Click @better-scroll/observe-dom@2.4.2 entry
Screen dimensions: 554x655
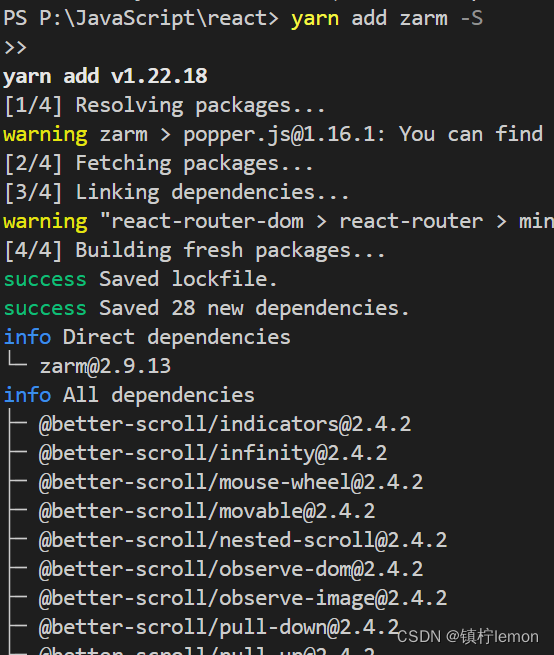point(231,569)
